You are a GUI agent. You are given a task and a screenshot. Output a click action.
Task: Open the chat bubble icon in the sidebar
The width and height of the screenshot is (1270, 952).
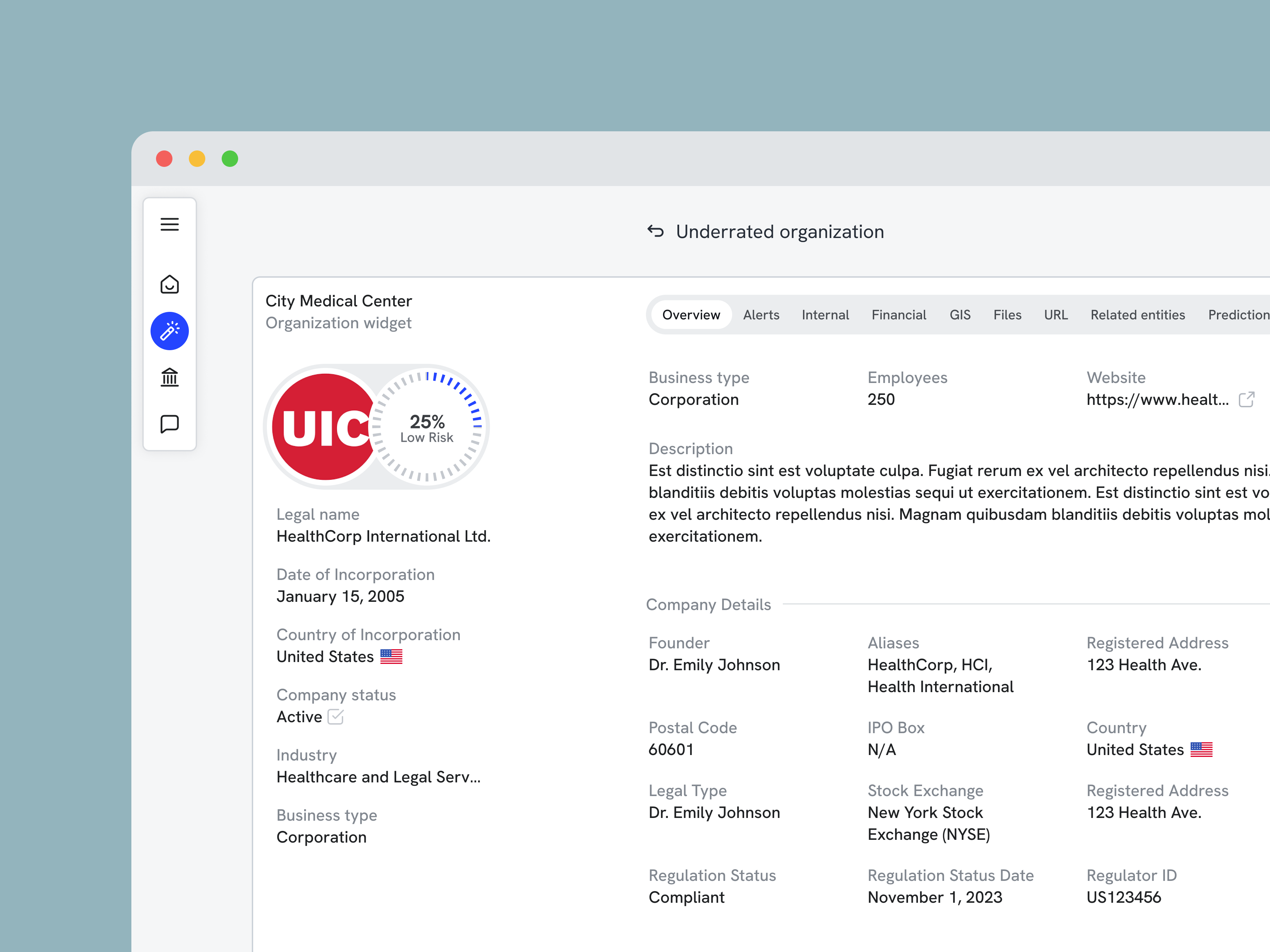click(170, 424)
